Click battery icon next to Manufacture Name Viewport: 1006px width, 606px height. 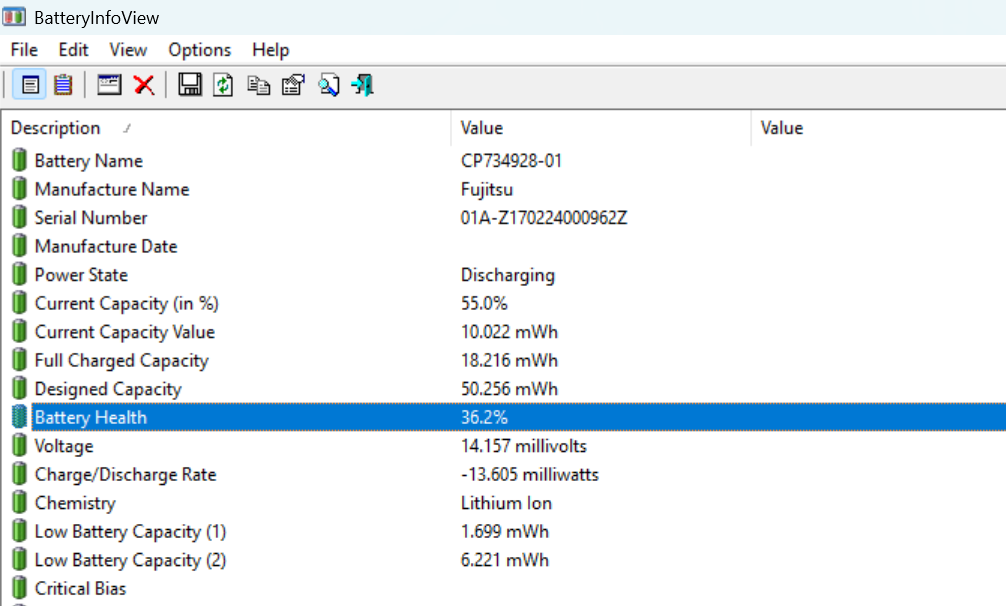[x=20, y=189]
